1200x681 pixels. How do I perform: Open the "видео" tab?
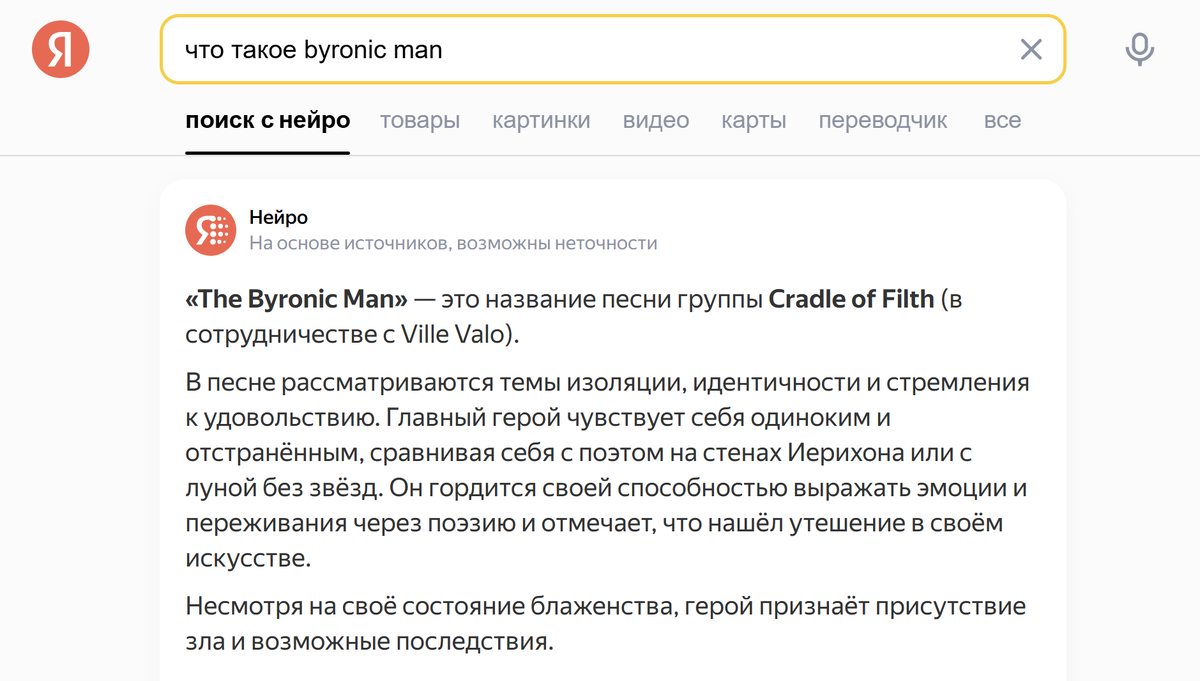point(655,119)
